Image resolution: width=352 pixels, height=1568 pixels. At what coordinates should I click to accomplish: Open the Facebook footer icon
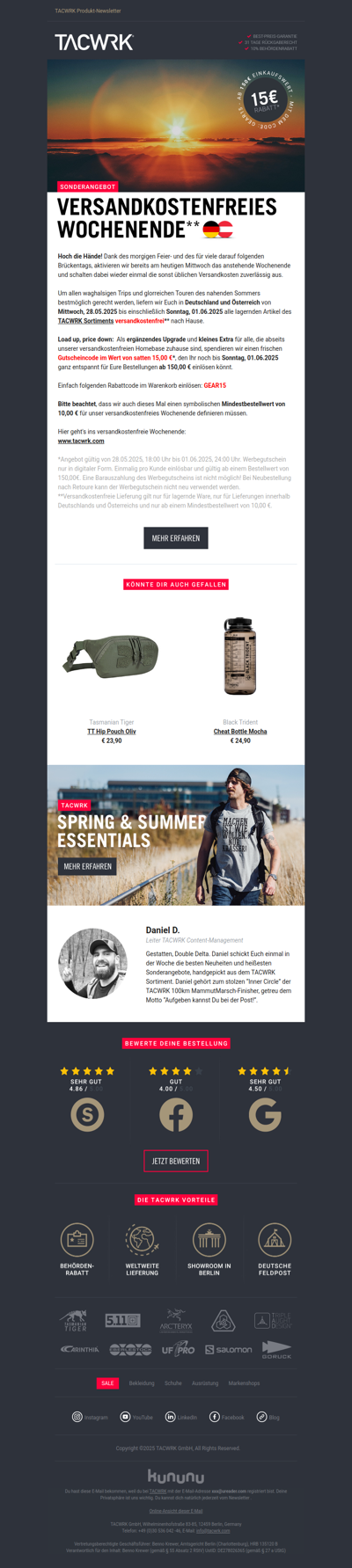(x=214, y=1417)
